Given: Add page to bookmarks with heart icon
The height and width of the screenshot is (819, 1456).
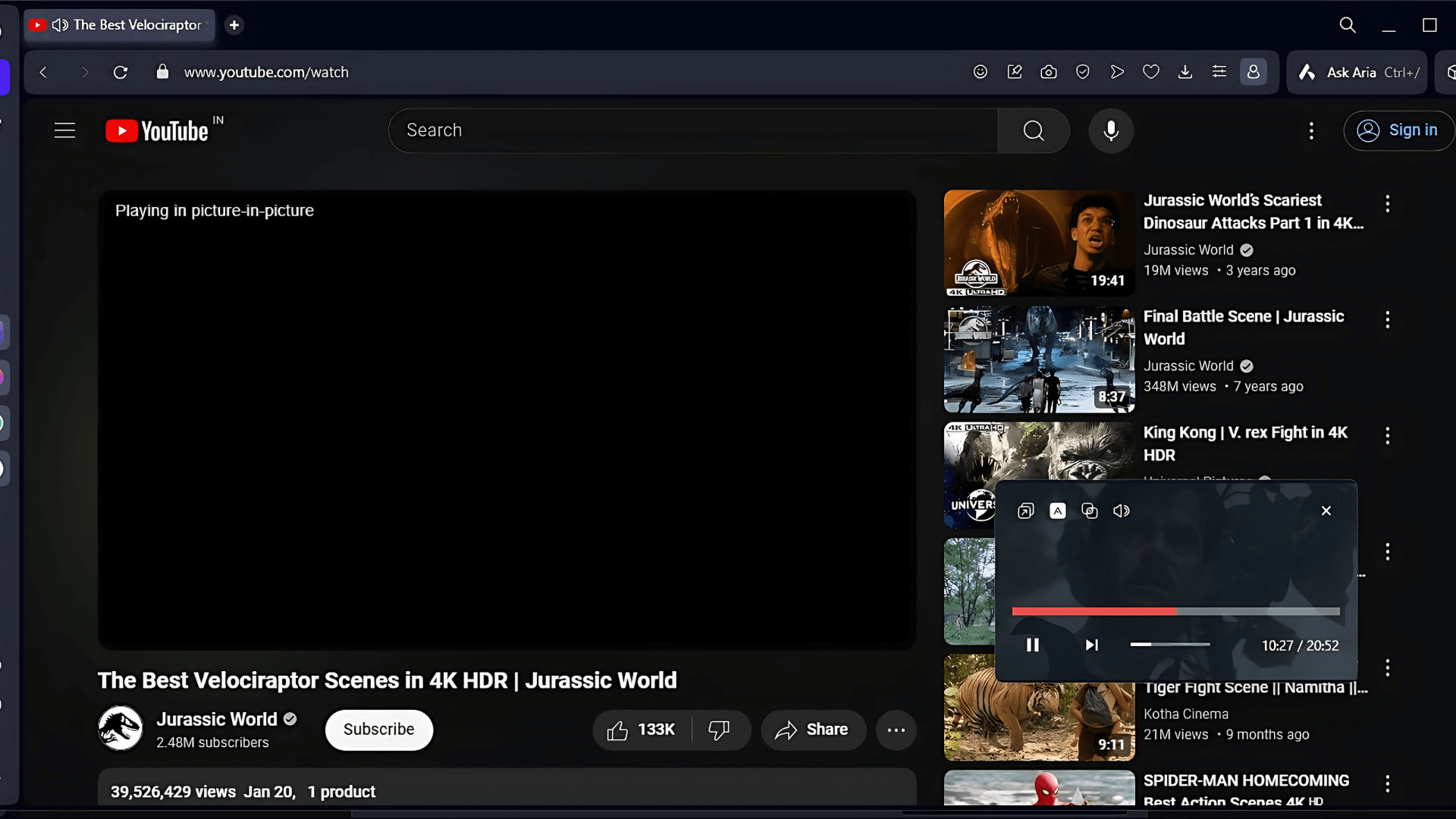Looking at the screenshot, I should pos(1151,72).
